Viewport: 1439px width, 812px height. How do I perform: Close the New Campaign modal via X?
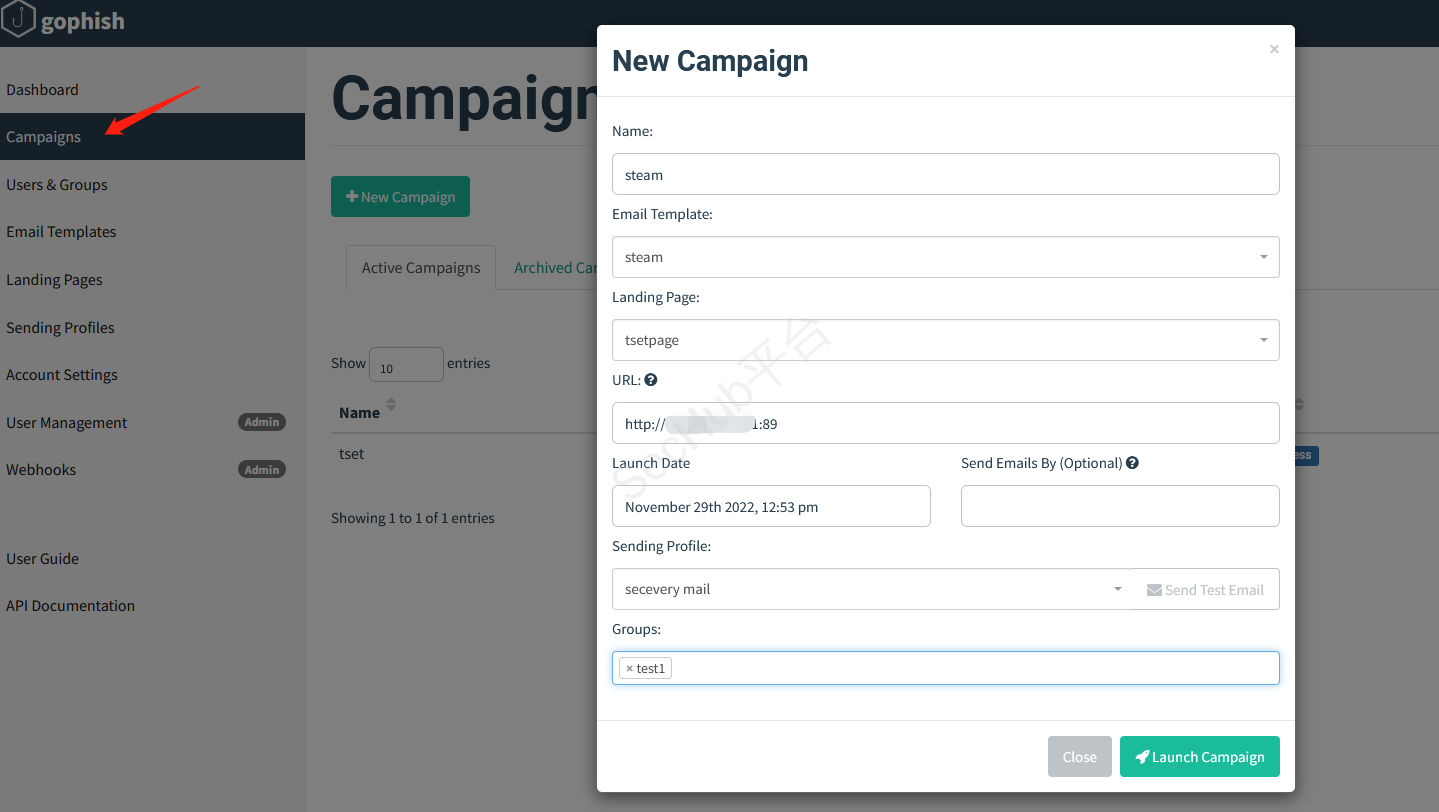(x=1274, y=49)
